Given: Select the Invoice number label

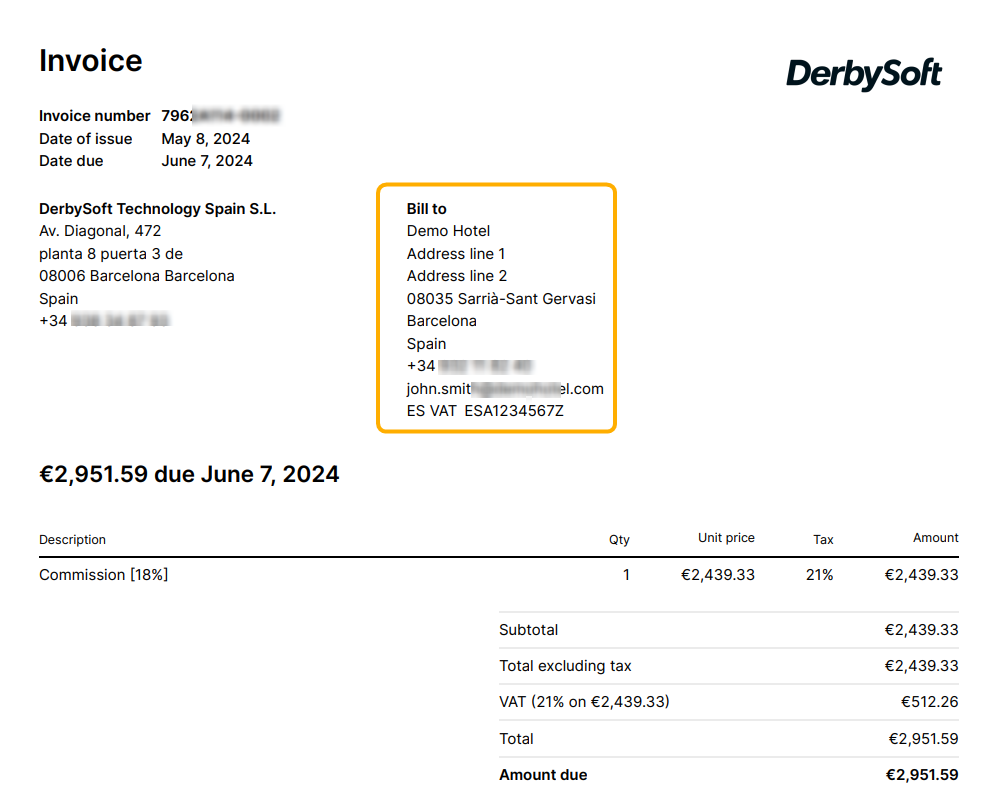Looking at the screenshot, I should click(x=94, y=116).
